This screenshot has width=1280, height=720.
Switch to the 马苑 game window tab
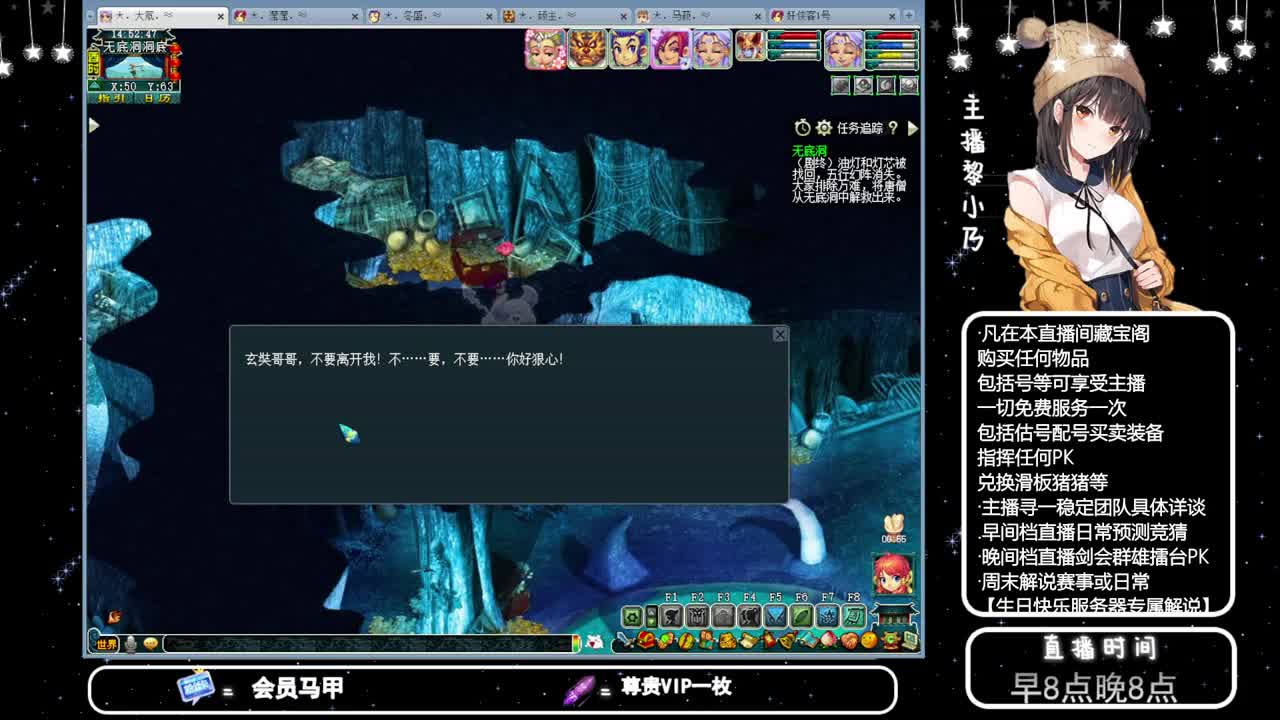(x=700, y=16)
